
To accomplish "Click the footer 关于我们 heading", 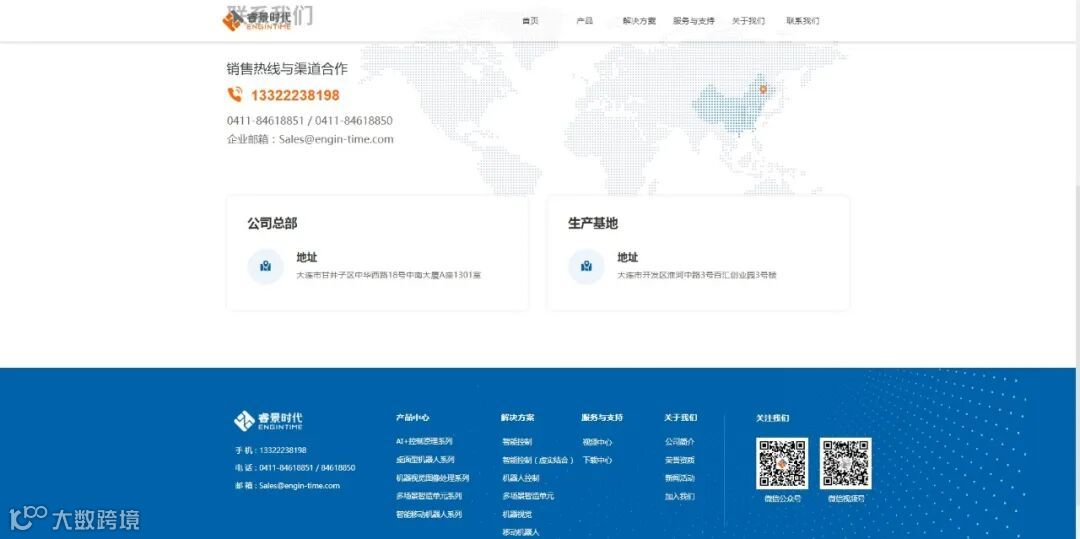I will click(x=681, y=418).
